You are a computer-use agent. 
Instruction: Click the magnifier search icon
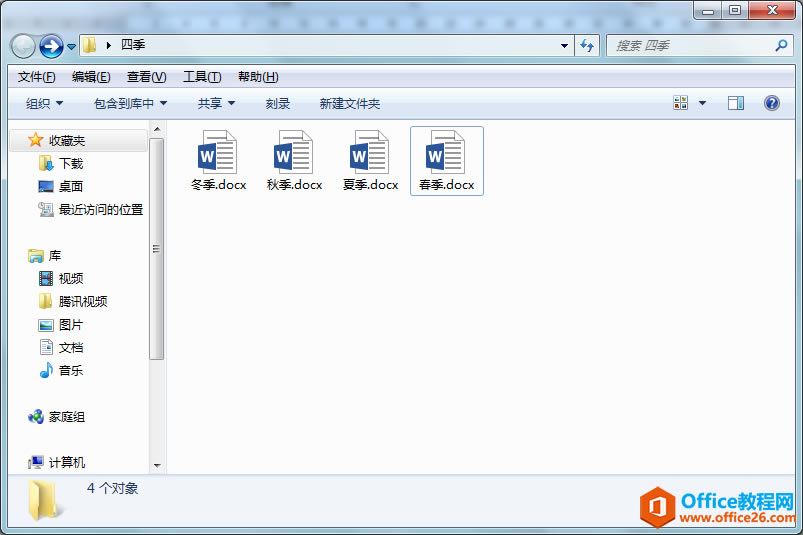click(x=781, y=46)
